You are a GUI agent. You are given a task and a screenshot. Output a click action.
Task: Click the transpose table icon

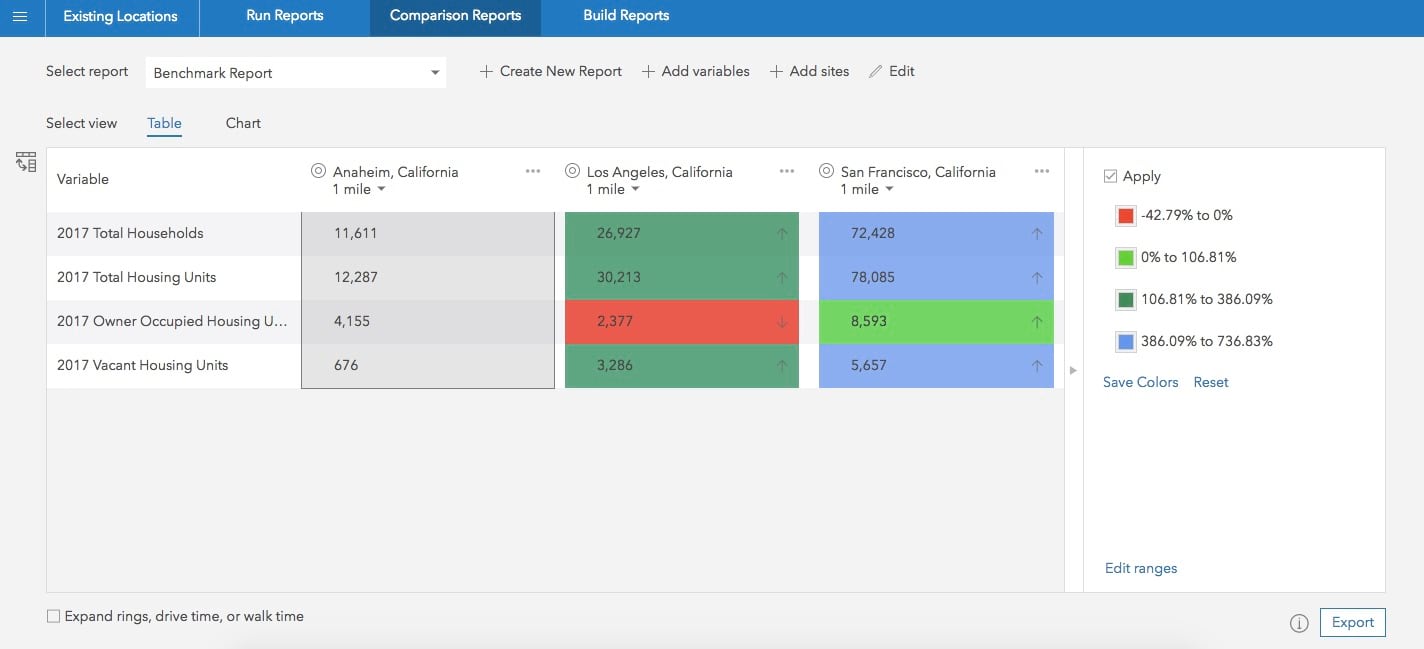26,162
